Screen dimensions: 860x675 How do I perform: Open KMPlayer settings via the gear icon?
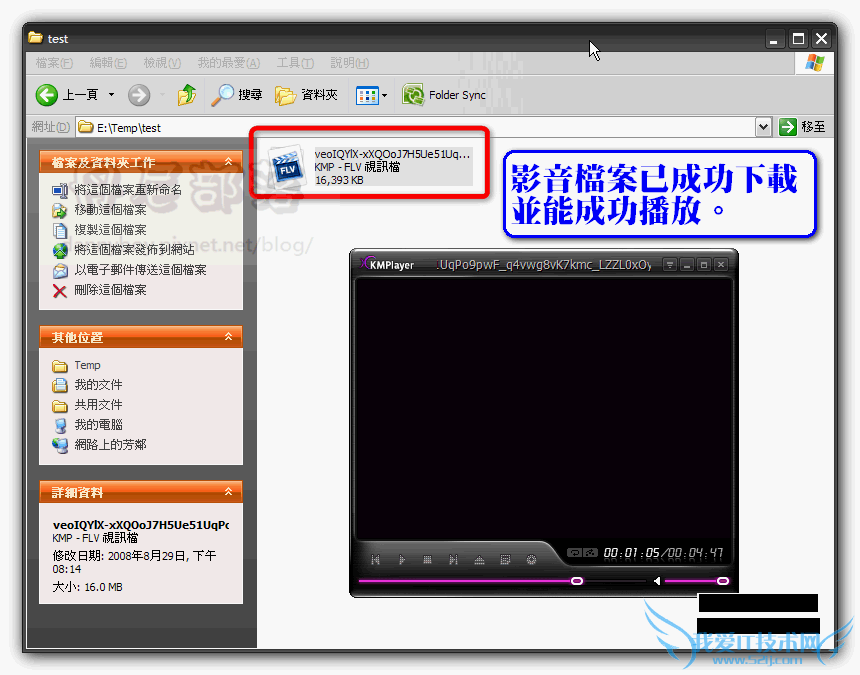(530, 558)
